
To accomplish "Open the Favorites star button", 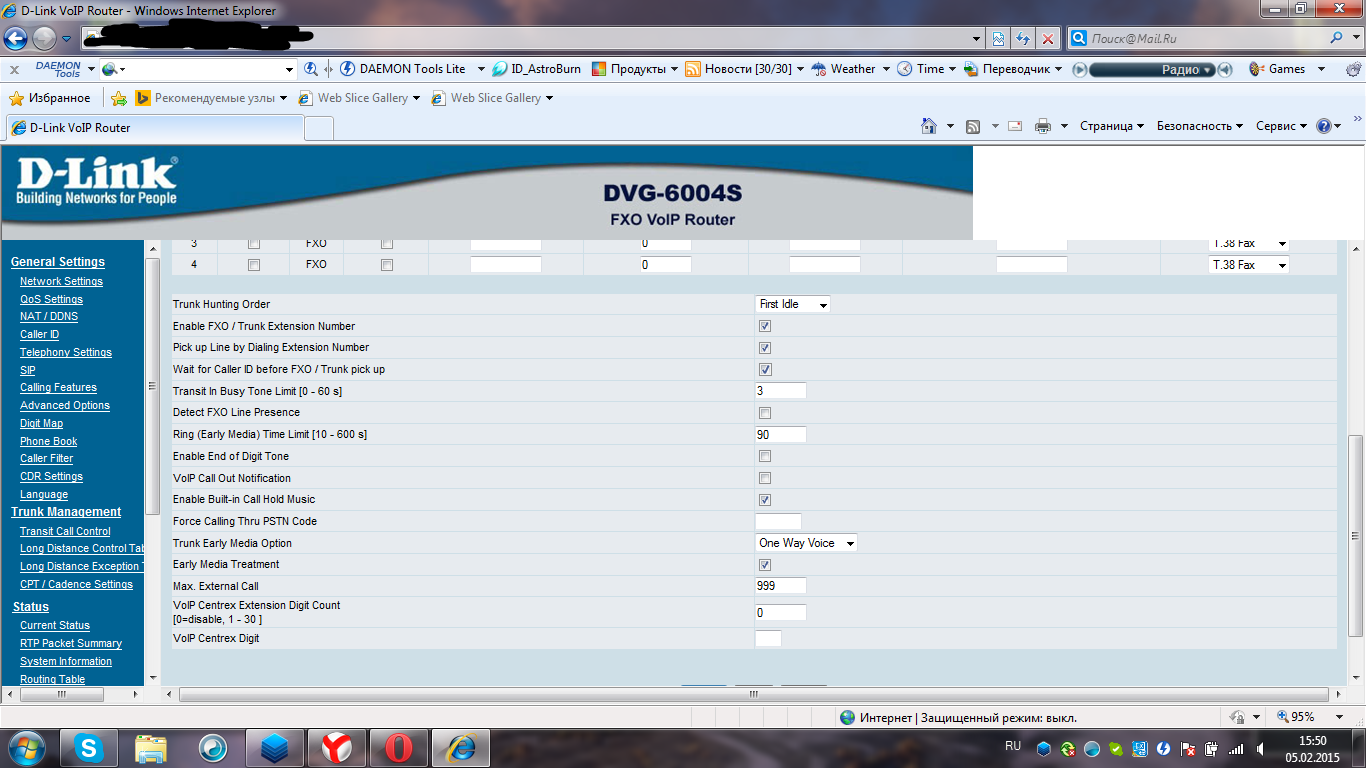I will [50, 98].
